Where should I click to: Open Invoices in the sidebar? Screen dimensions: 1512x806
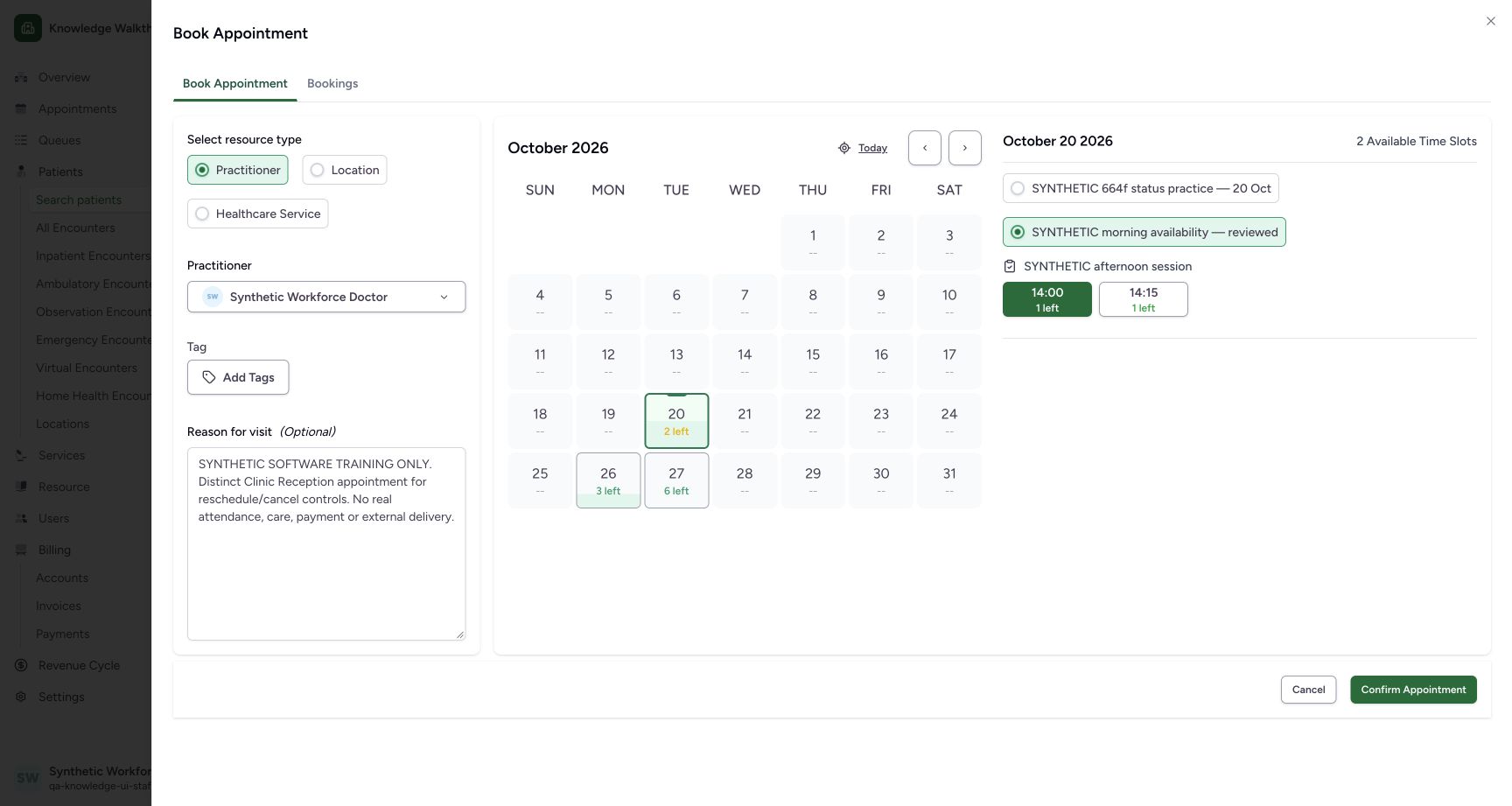[x=59, y=606]
